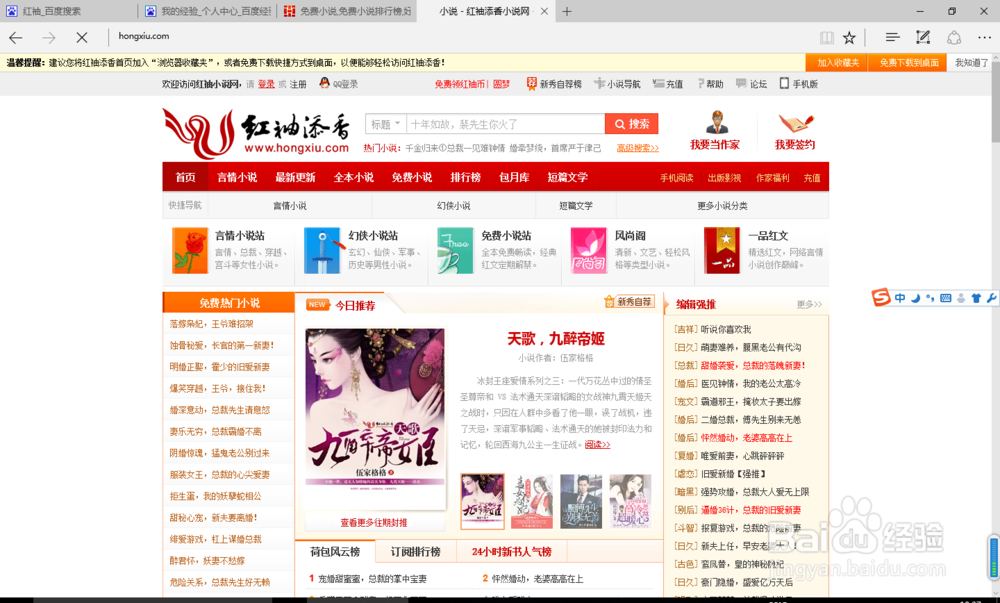Image resolution: width=1000 pixels, height=603 pixels.
Task: Open 手机版 in top bar
Action: (x=798, y=84)
